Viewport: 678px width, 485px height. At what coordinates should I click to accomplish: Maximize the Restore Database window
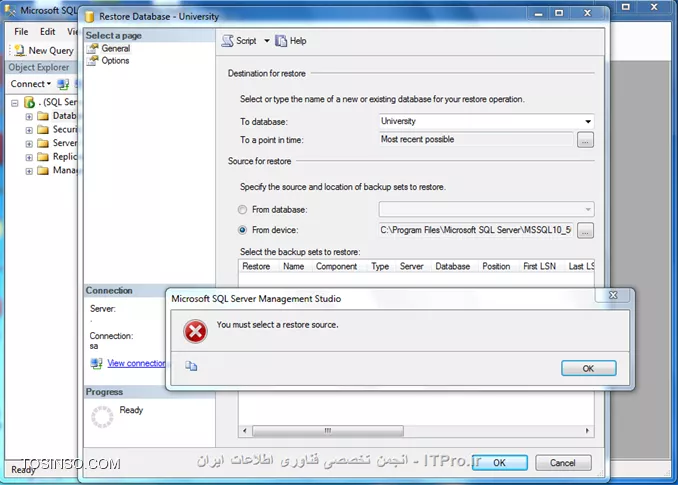click(559, 13)
